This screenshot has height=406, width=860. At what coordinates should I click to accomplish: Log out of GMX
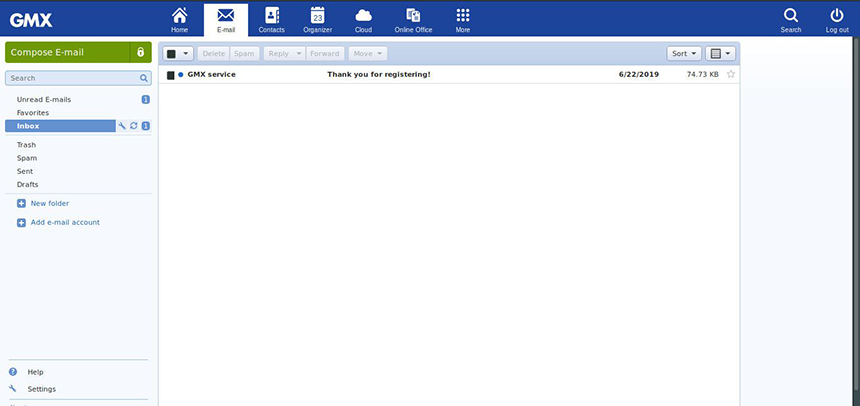click(x=837, y=20)
